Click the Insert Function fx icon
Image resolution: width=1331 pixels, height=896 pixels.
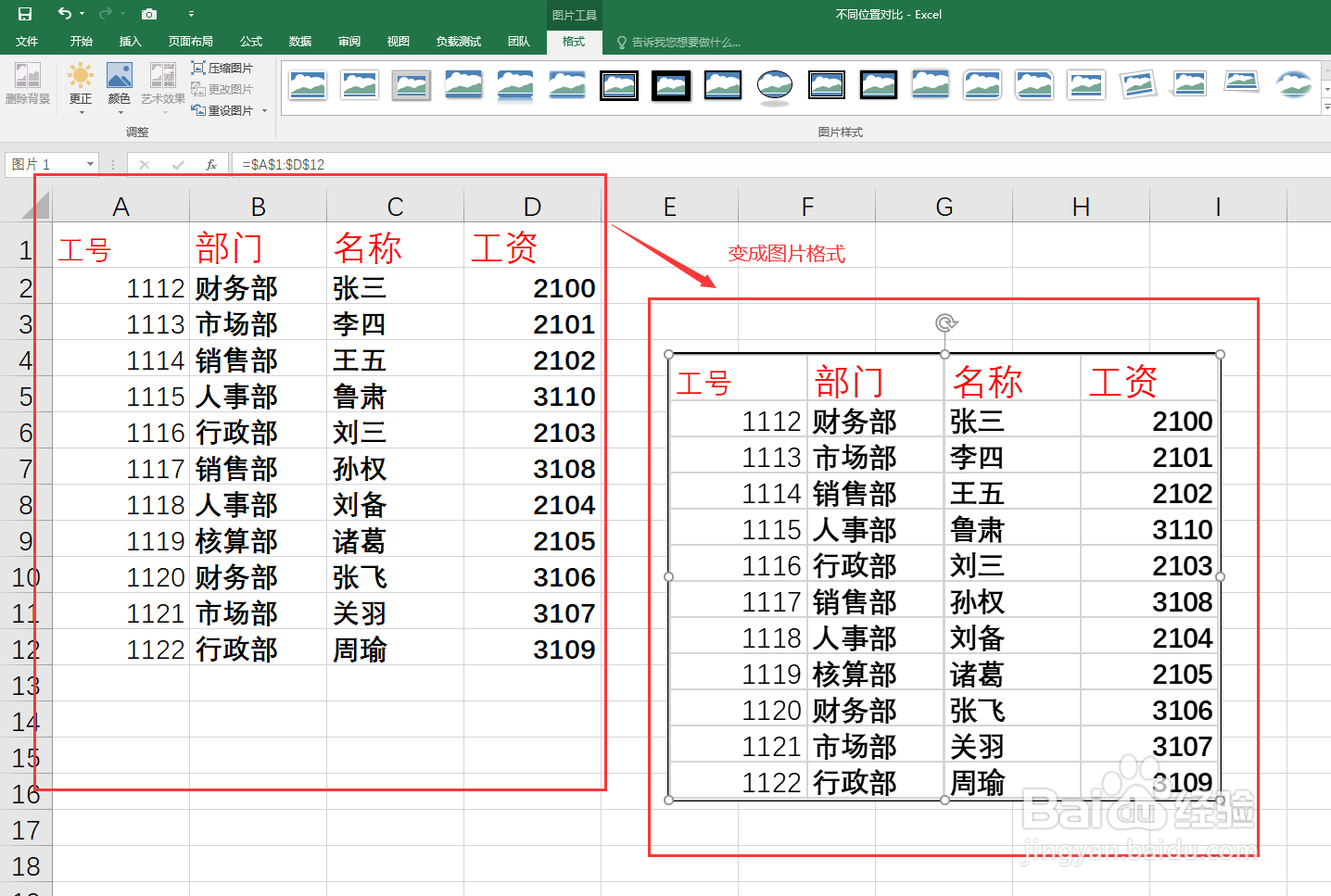(x=211, y=164)
